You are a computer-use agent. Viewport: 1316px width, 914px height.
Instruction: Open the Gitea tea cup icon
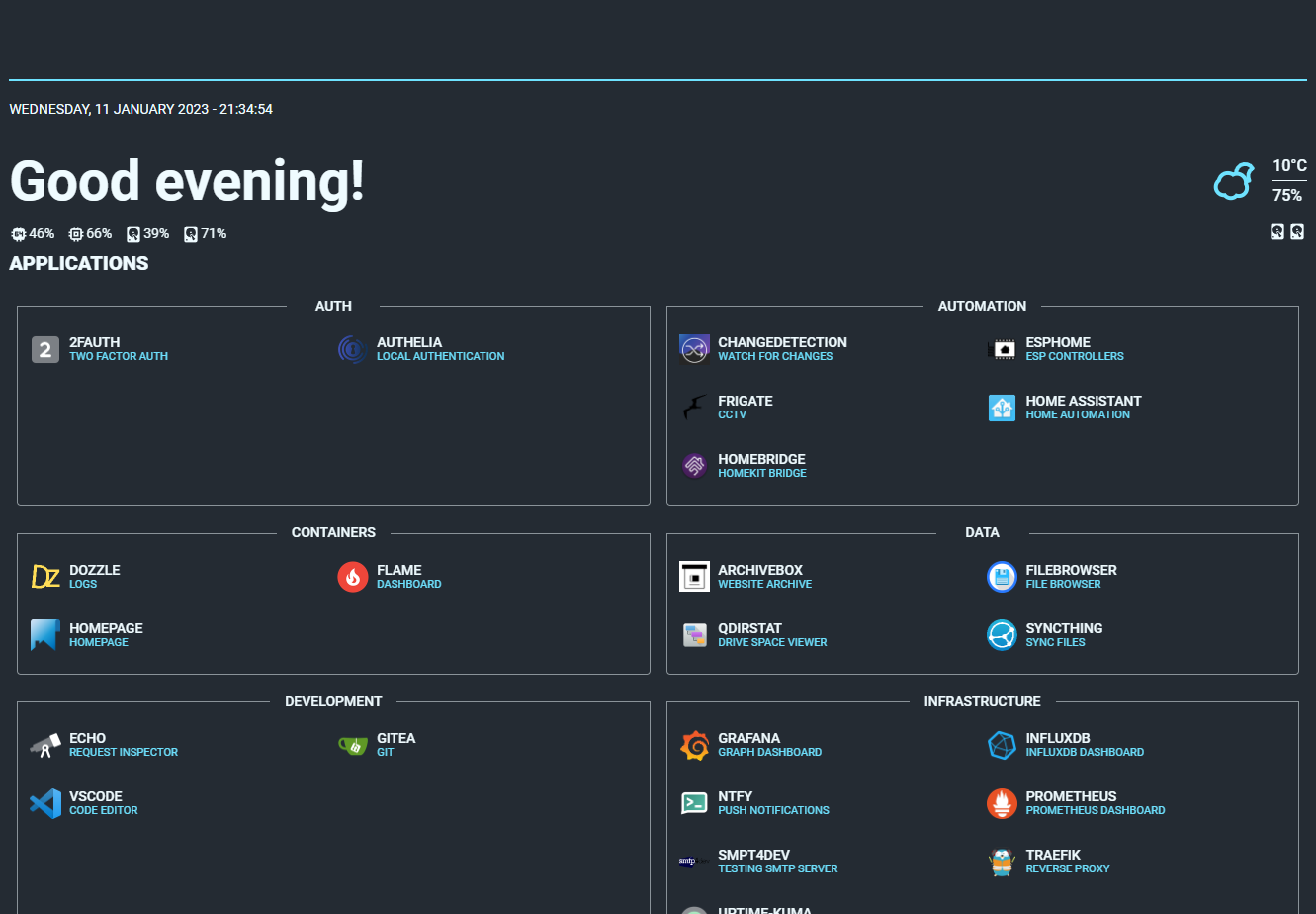point(353,745)
